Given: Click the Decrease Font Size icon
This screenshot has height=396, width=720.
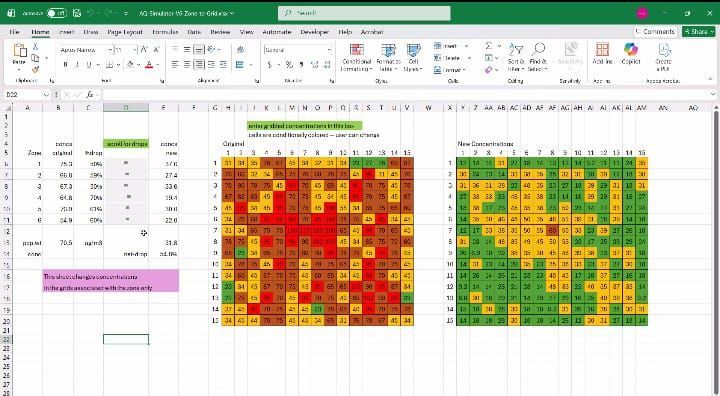Looking at the screenshot, I should [156, 50].
